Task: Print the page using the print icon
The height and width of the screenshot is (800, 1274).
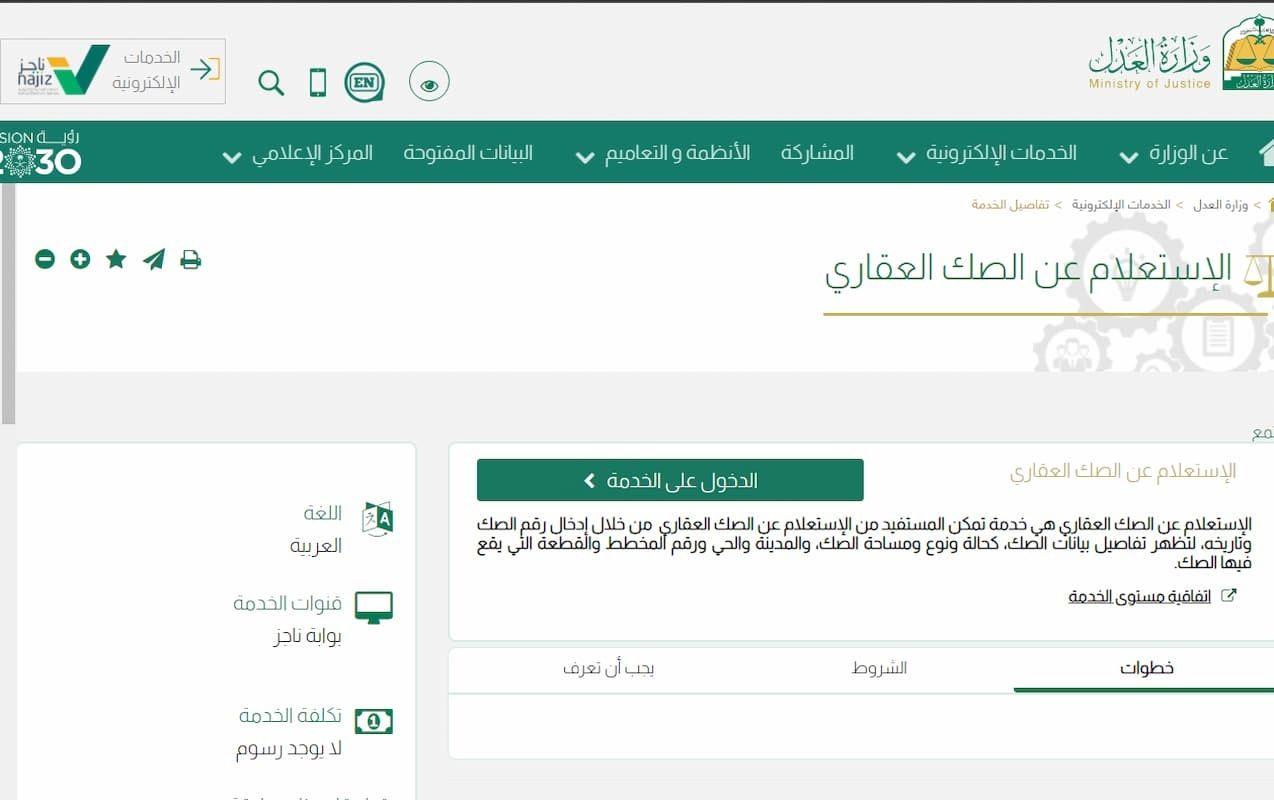Action: pyautogui.click(x=190, y=258)
